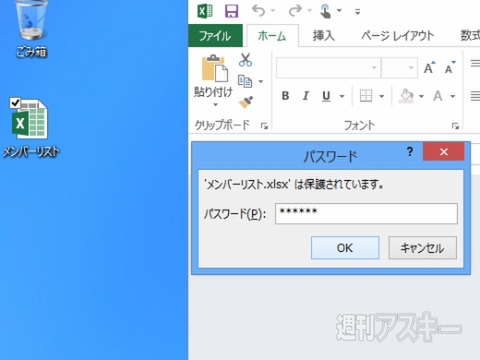Click the help question mark in password dialog
Viewport: 480px width, 360px height.
pos(410,152)
